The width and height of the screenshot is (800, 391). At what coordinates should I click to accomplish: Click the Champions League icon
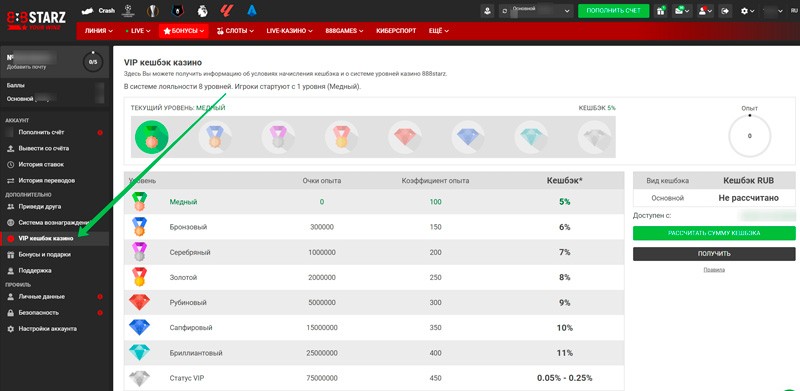(128, 10)
